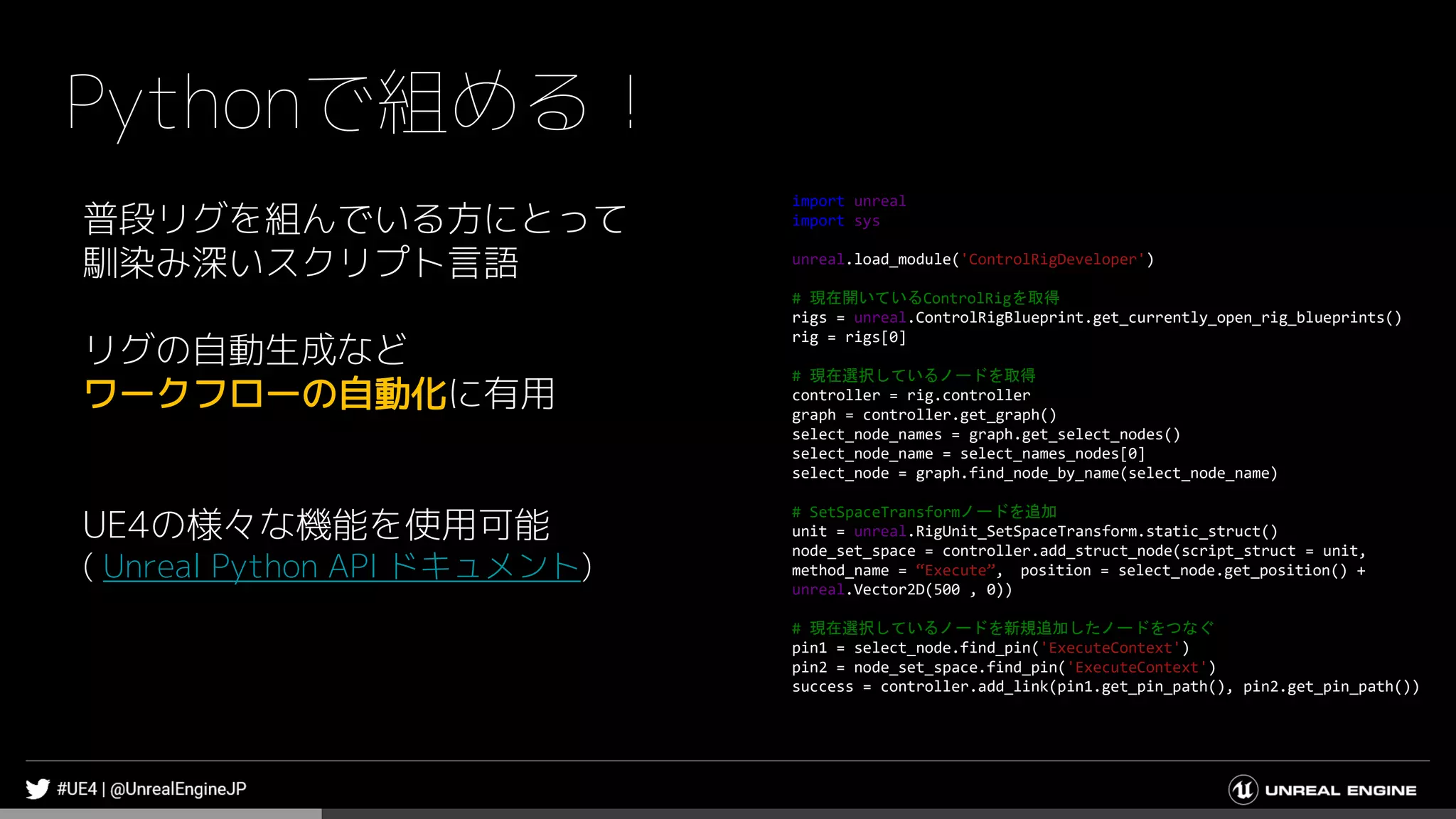Viewport: 1456px width, 819px height.
Task: Click comment '# 現在選択しているノードを取得'
Action: (x=914, y=375)
